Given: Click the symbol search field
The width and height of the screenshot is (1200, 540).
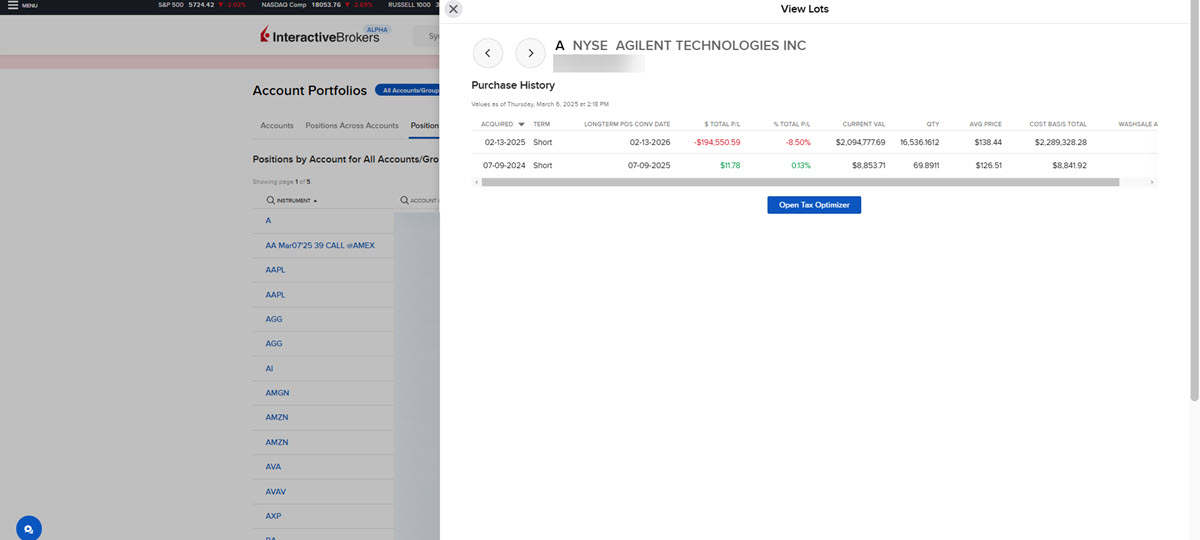Looking at the screenshot, I should (x=428, y=37).
